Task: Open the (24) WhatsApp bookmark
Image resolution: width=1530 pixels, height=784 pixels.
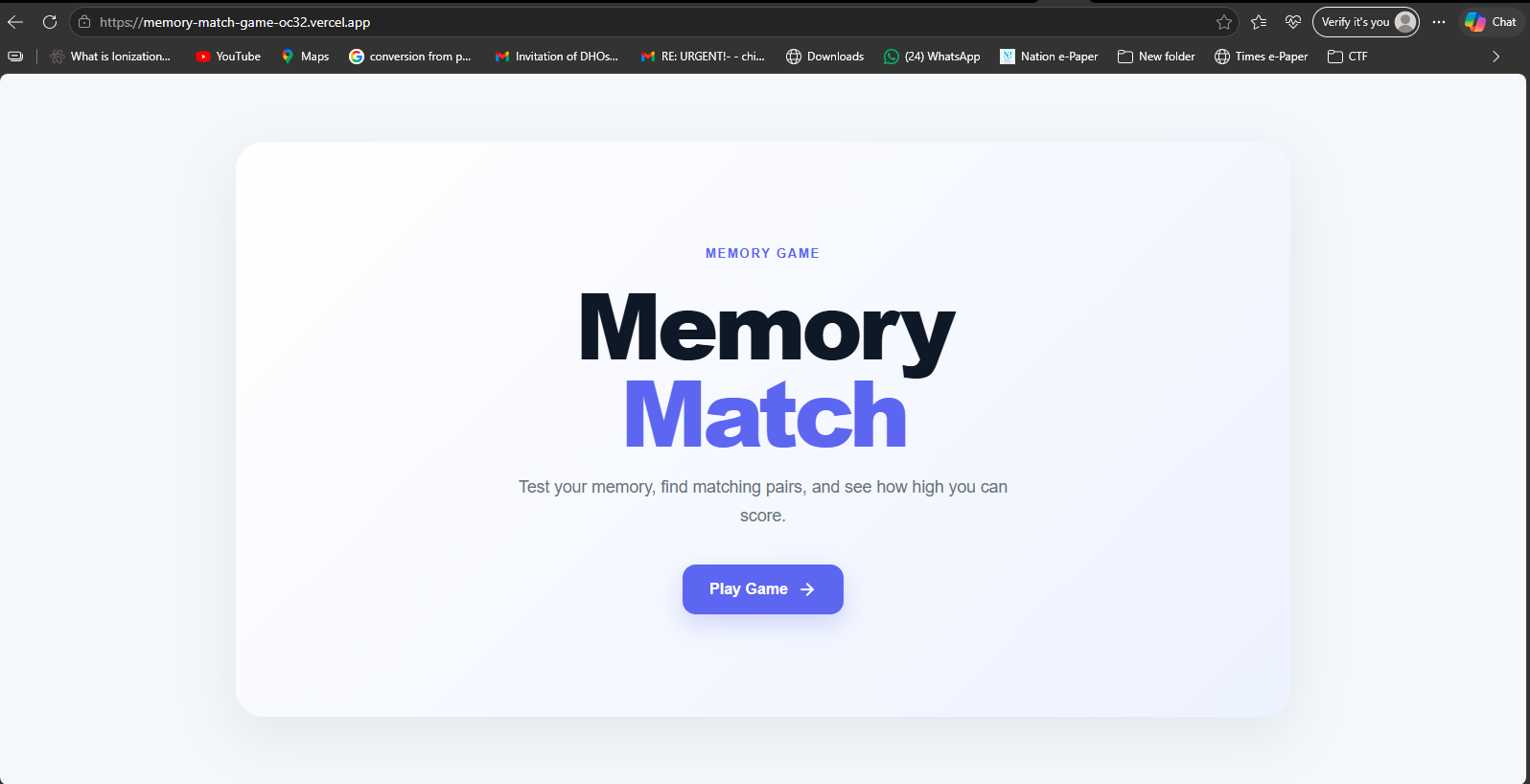Action: pos(932,57)
